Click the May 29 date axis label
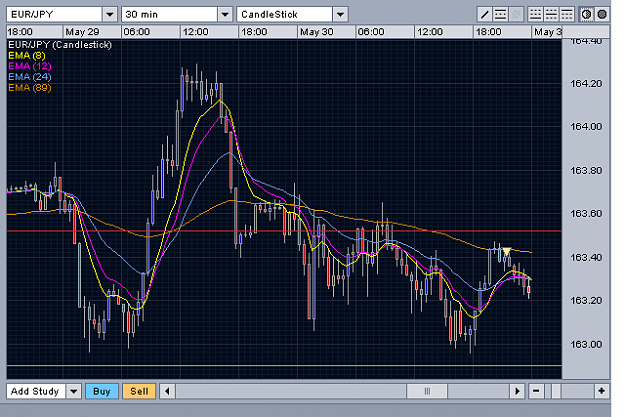 click(x=82, y=32)
